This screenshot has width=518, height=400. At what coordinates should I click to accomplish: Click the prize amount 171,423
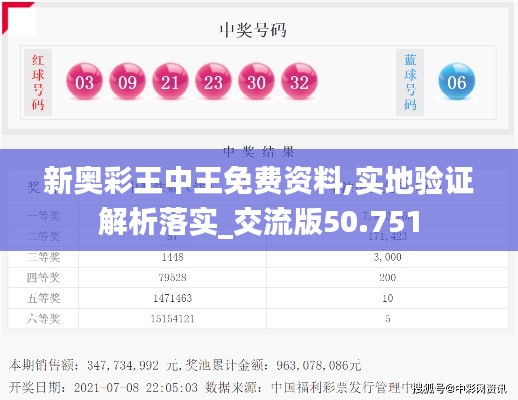(388, 237)
